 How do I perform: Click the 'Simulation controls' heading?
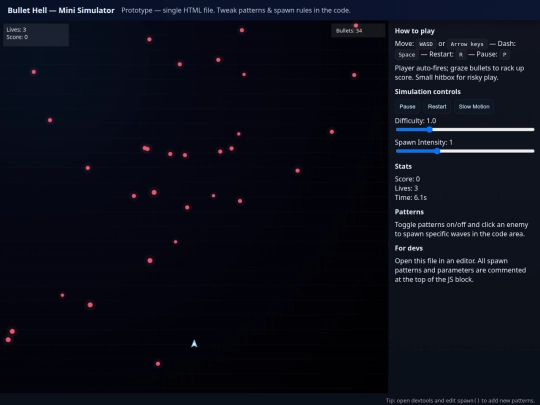tap(427, 92)
